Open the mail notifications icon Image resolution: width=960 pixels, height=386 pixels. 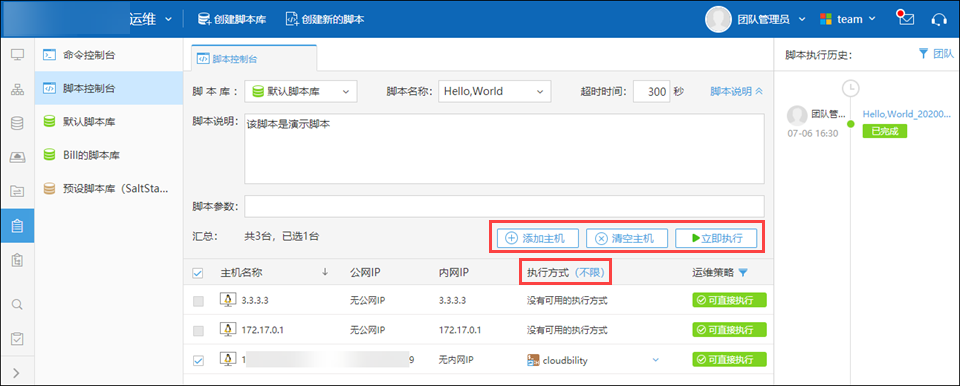(x=906, y=18)
